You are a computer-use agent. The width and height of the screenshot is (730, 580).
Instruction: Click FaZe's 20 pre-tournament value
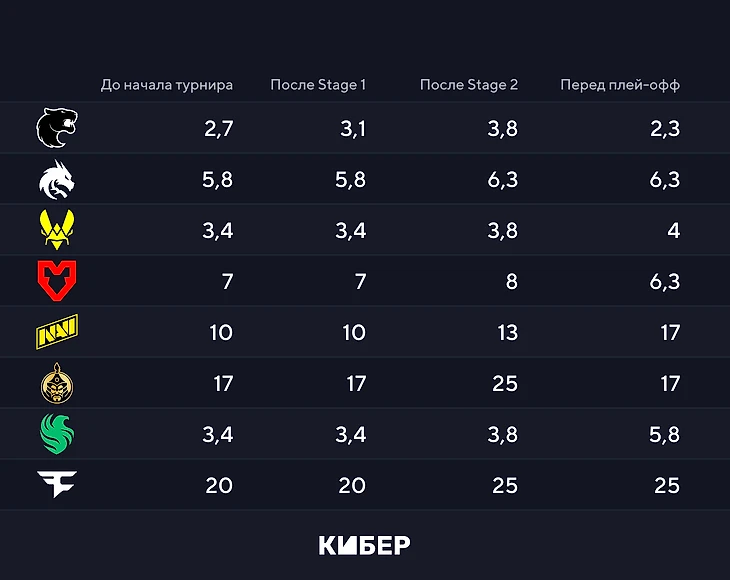(x=219, y=486)
